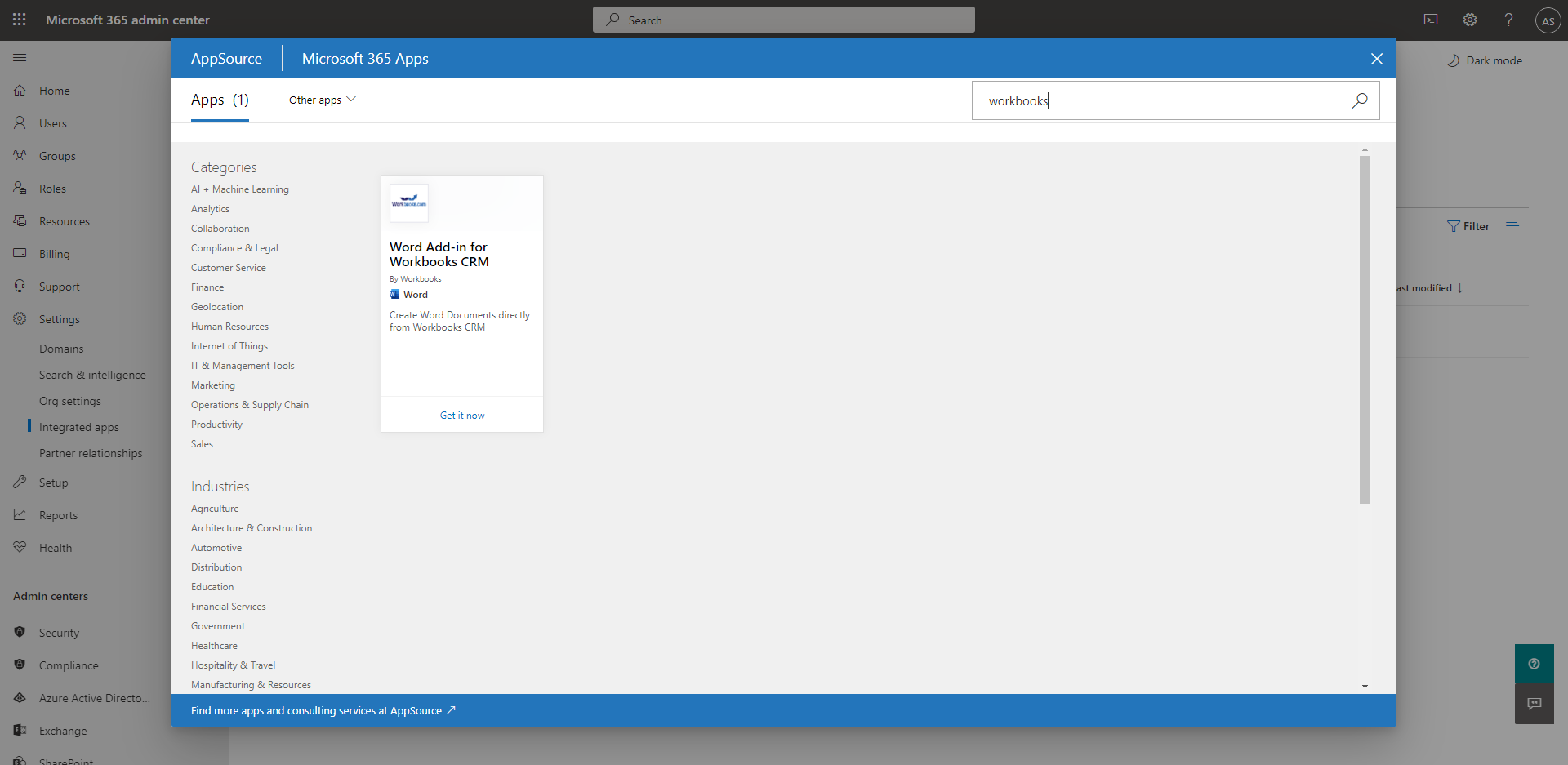Open Partner relationships
Image resolution: width=1568 pixels, height=765 pixels.
(x=91, y=453)
